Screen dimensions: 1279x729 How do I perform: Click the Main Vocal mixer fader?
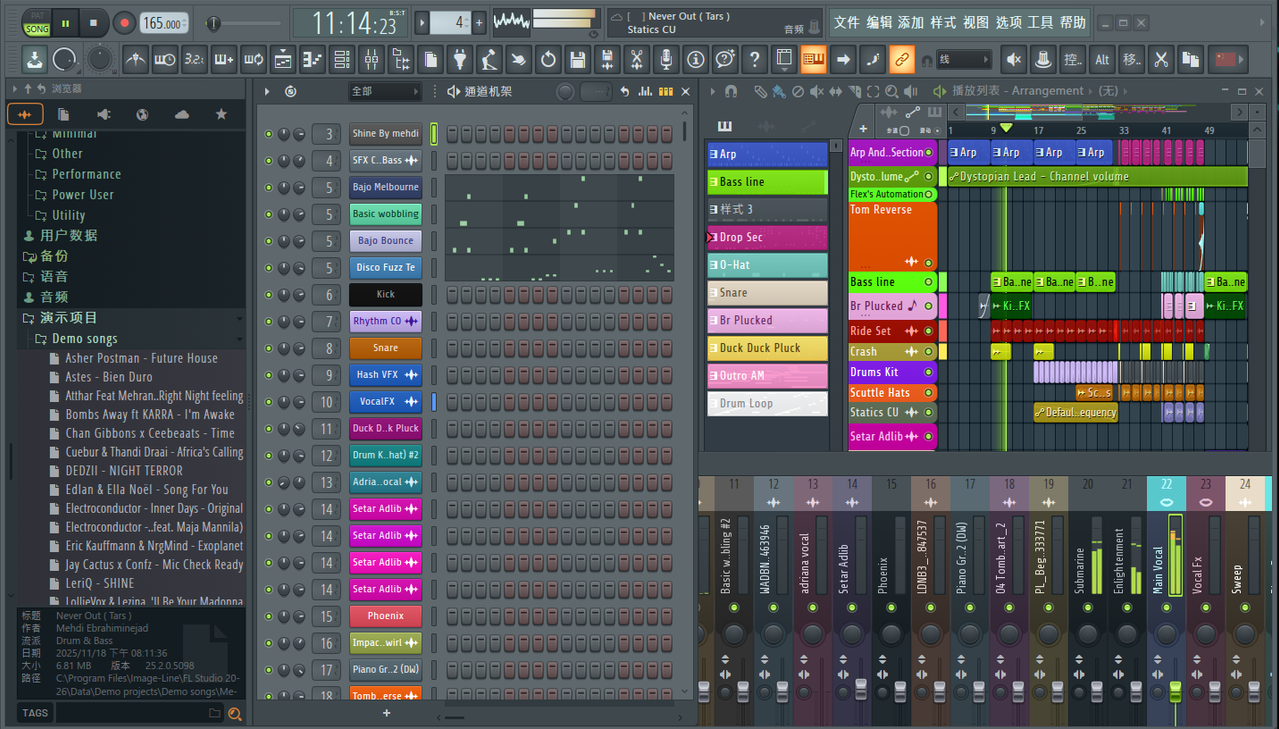point(1175,691)
